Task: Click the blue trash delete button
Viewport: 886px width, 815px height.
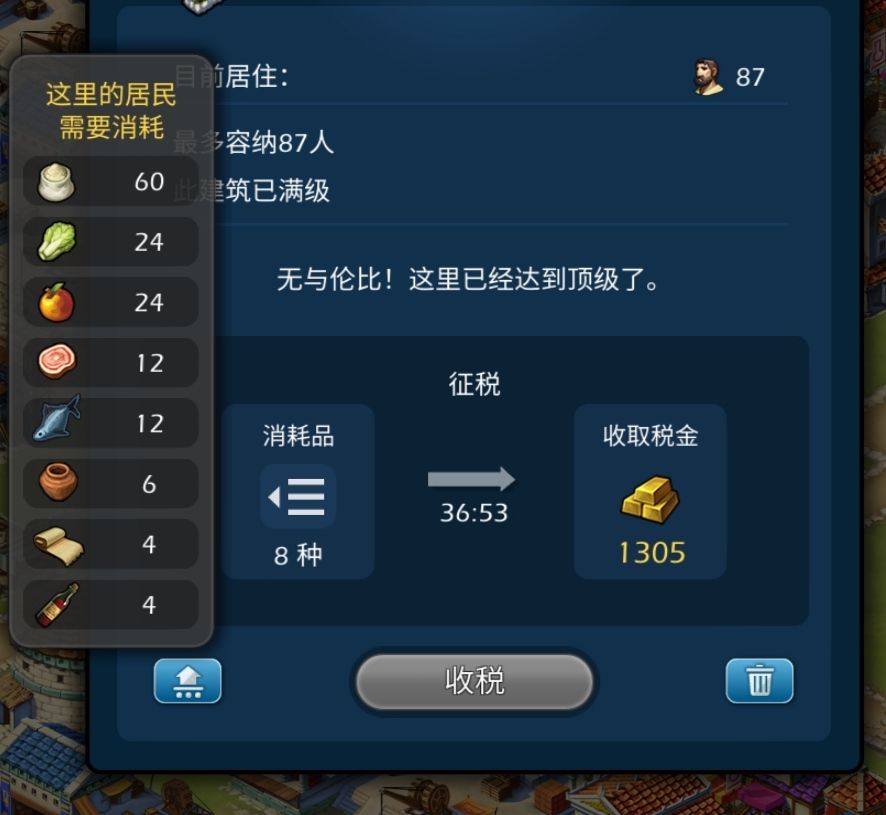Action: pyautogui.click(x=759, y=681)
